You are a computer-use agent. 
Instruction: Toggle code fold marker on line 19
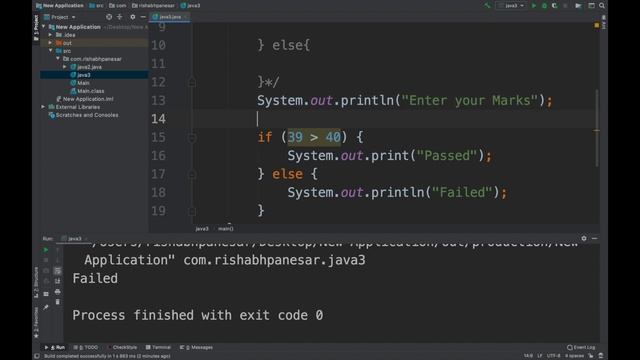[192, 211]
